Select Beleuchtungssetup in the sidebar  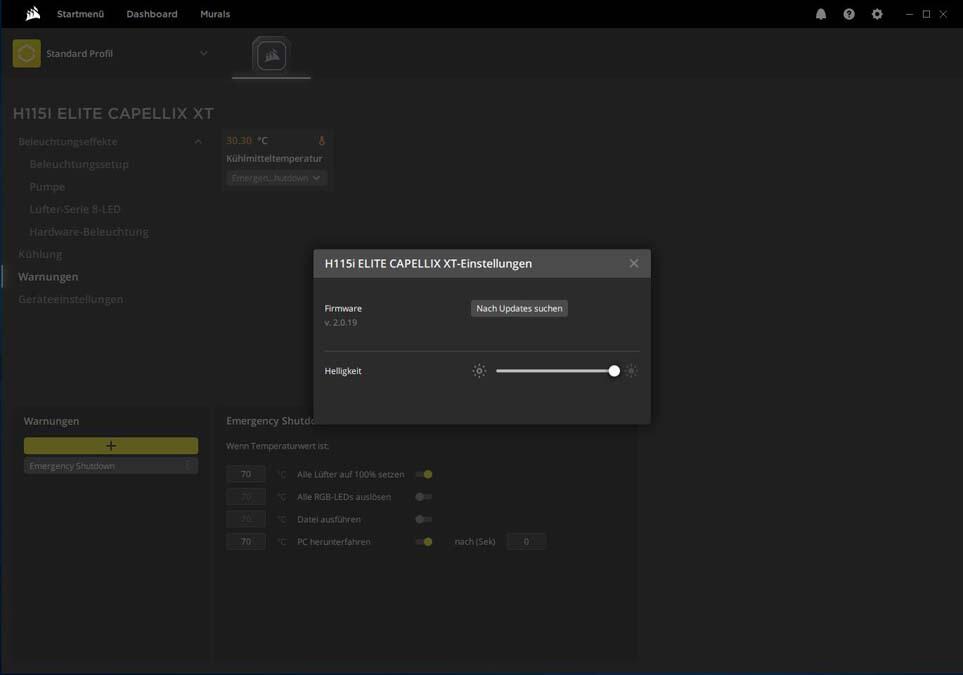coord(79,164)
